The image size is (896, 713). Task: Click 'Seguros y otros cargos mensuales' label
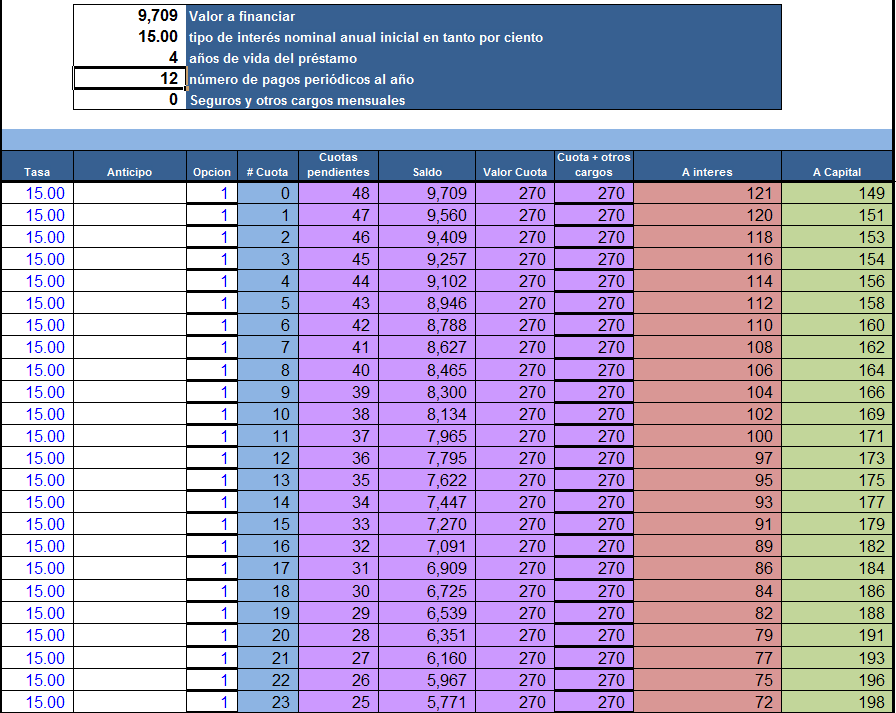click(297, 101)
